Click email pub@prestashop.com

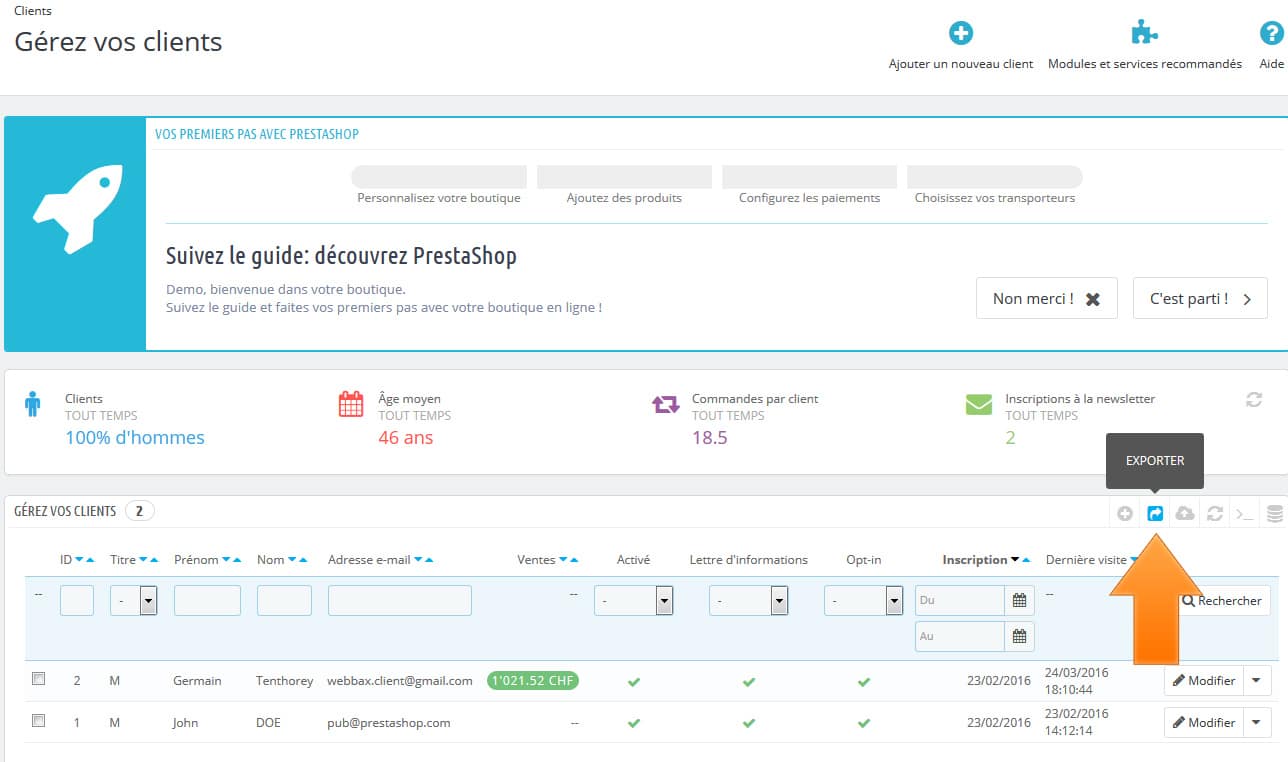click(x=389, y=722)
